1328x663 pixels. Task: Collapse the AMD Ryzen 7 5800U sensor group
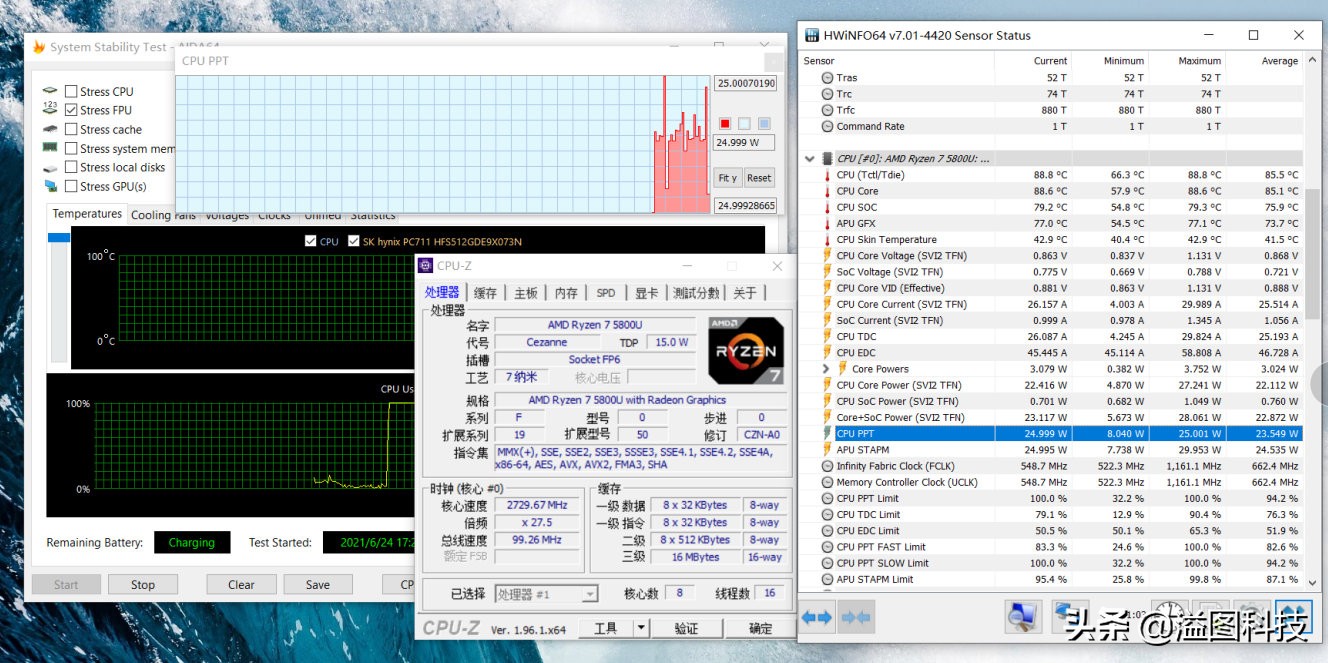coord(809,158)
